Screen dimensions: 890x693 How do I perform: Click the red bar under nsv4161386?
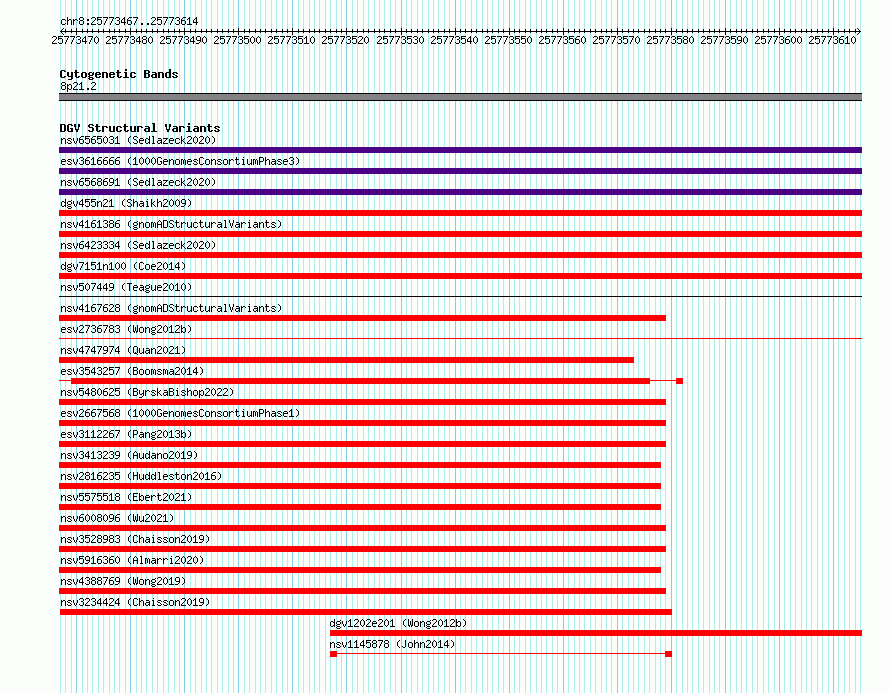[x=460, y=234]
